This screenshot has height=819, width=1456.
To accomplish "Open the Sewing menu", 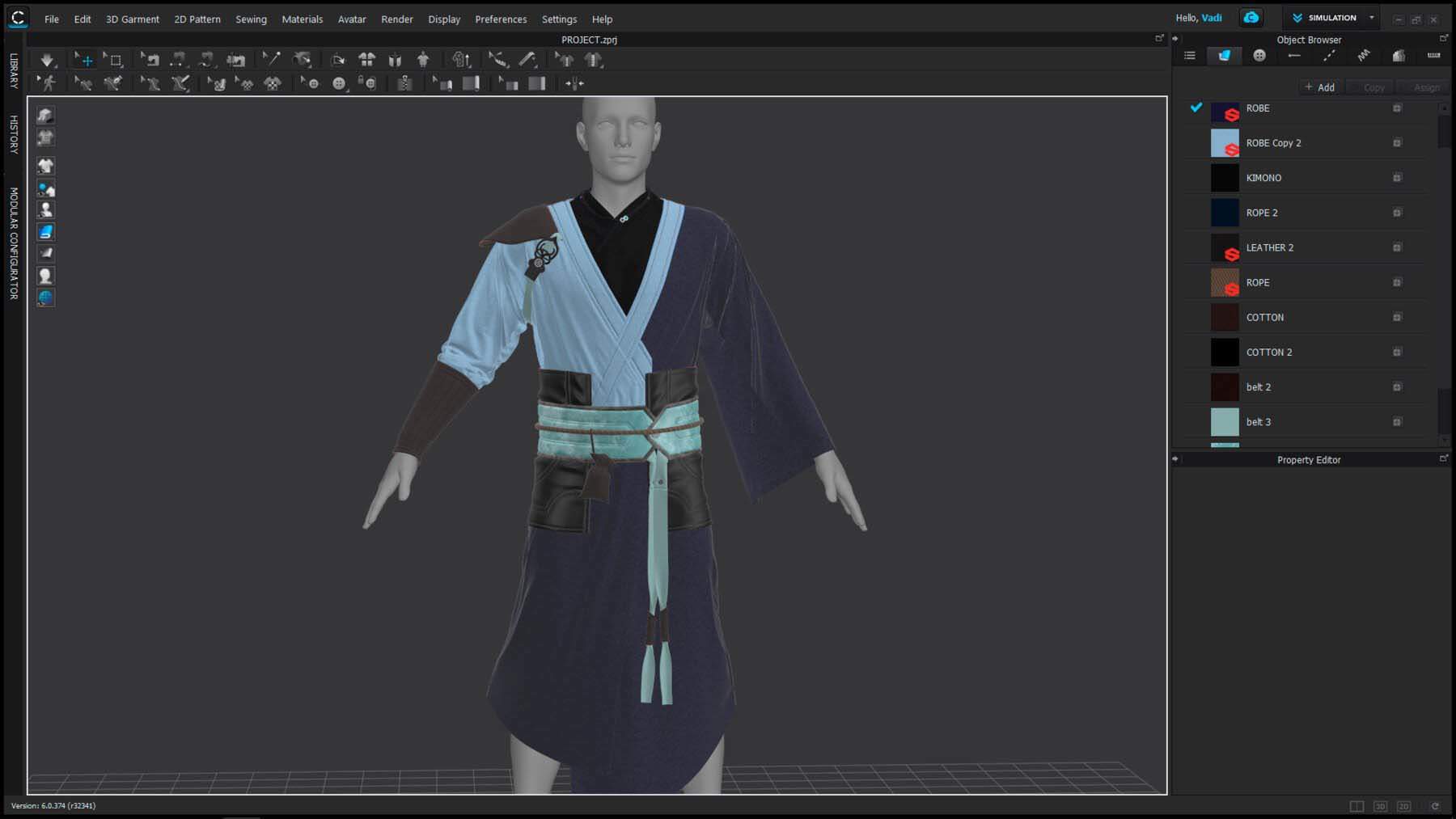I will [x=251, y=19].
